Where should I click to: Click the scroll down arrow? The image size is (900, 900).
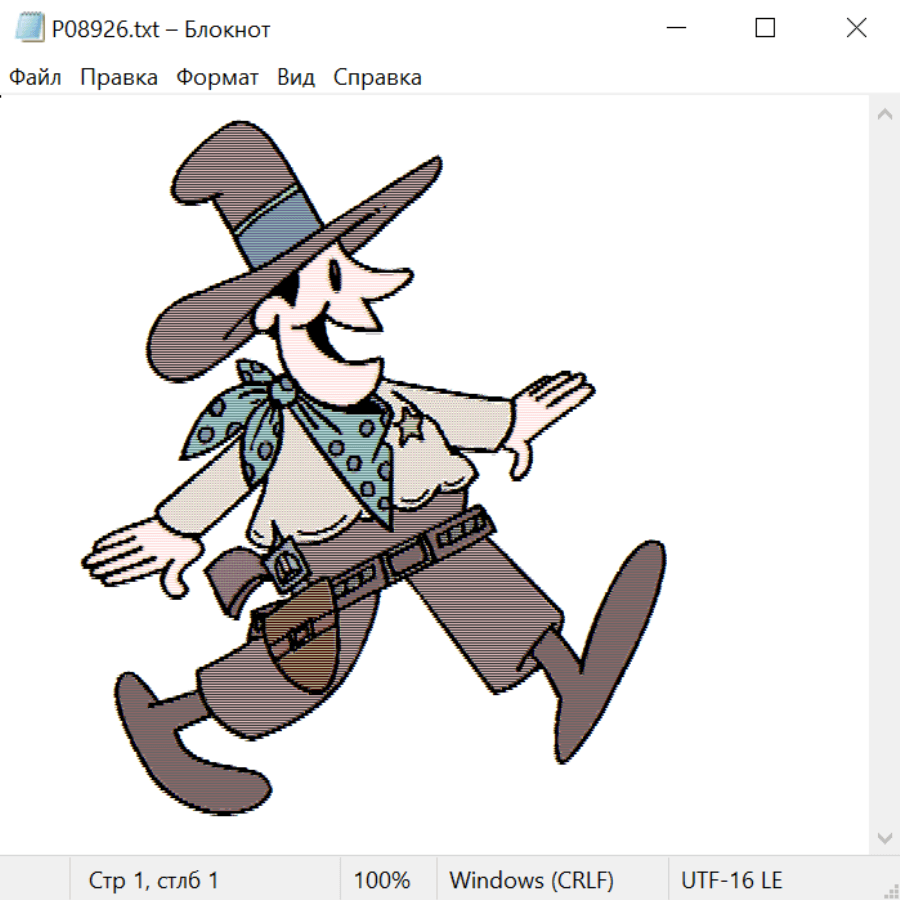point(884,837)
